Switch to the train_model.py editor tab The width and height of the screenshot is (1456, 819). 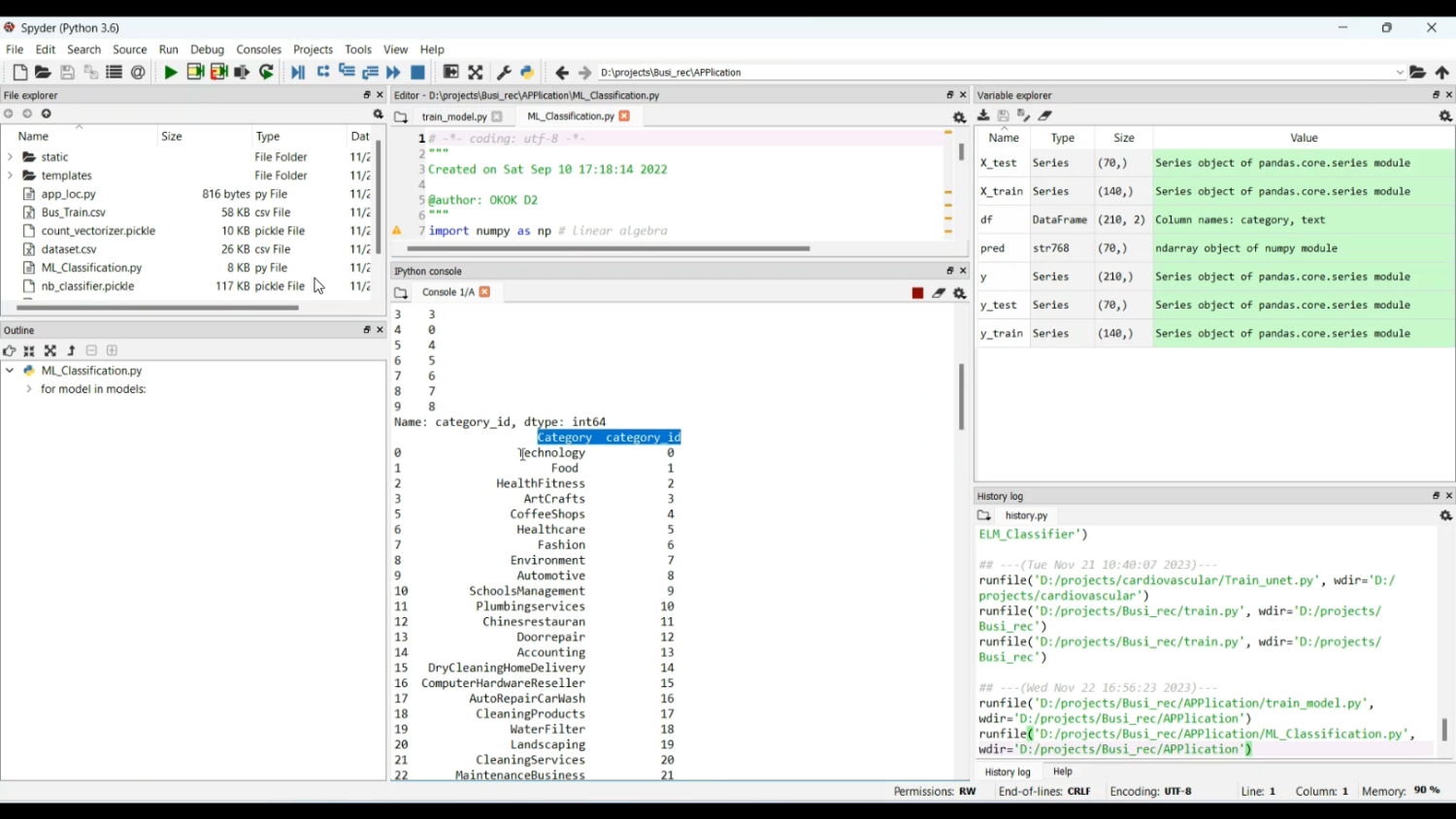click(x=453, y=117)
